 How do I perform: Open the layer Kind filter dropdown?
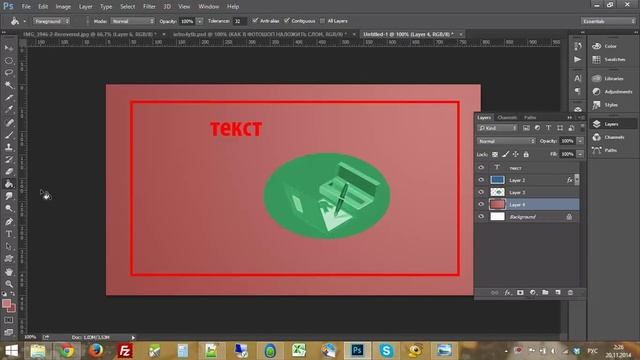[x=498, y=128]
